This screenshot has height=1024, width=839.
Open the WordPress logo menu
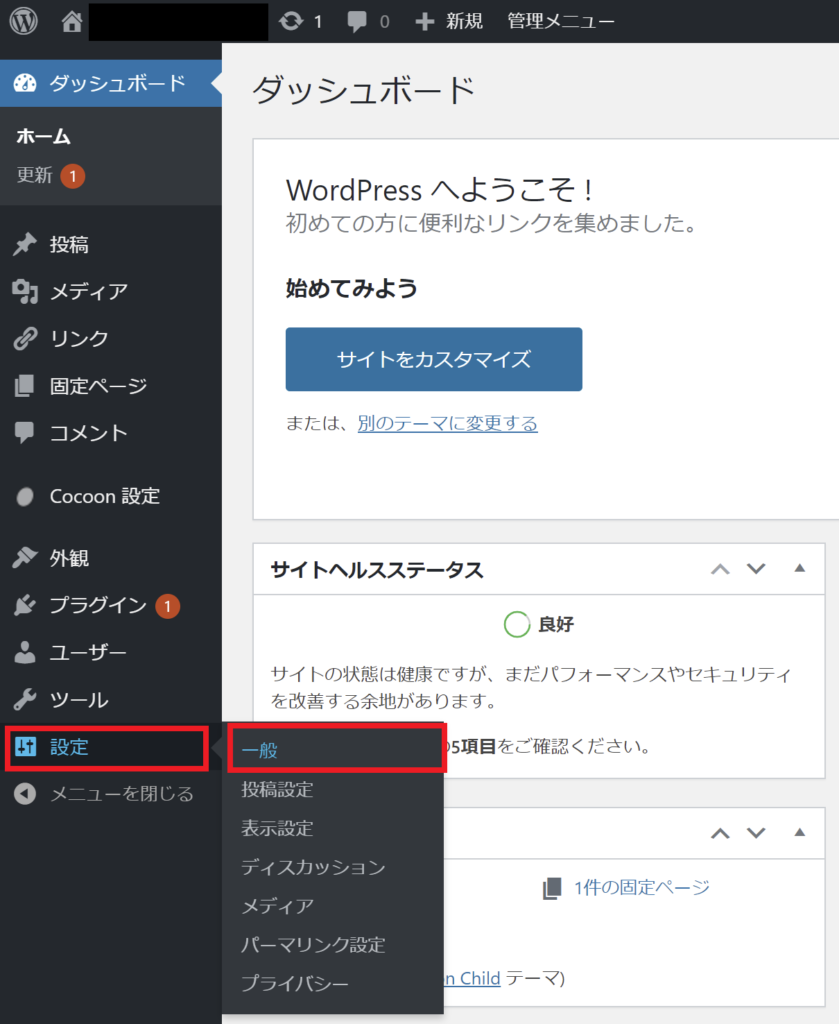point(24,21)
